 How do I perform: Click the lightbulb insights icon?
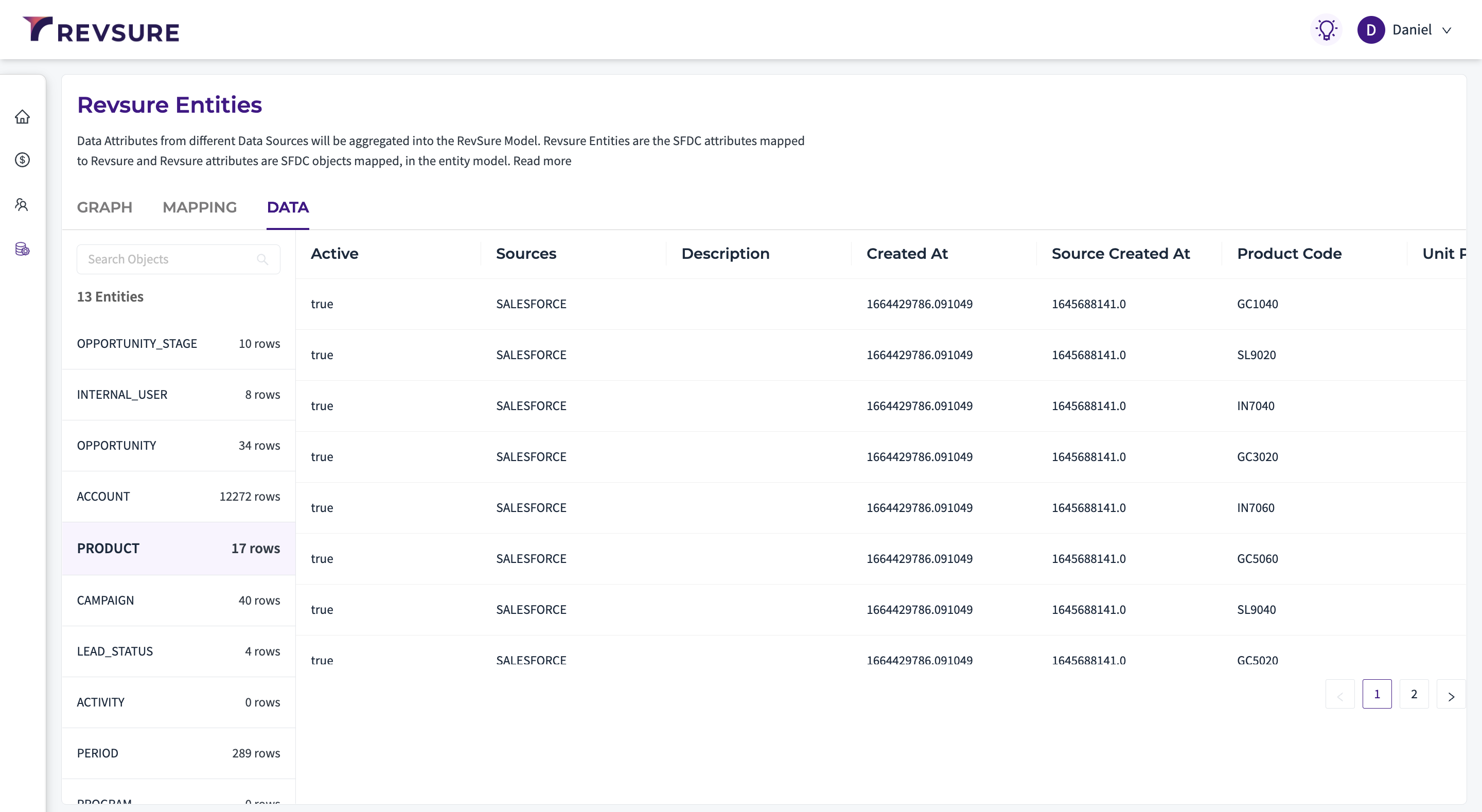coord(1326,30)
